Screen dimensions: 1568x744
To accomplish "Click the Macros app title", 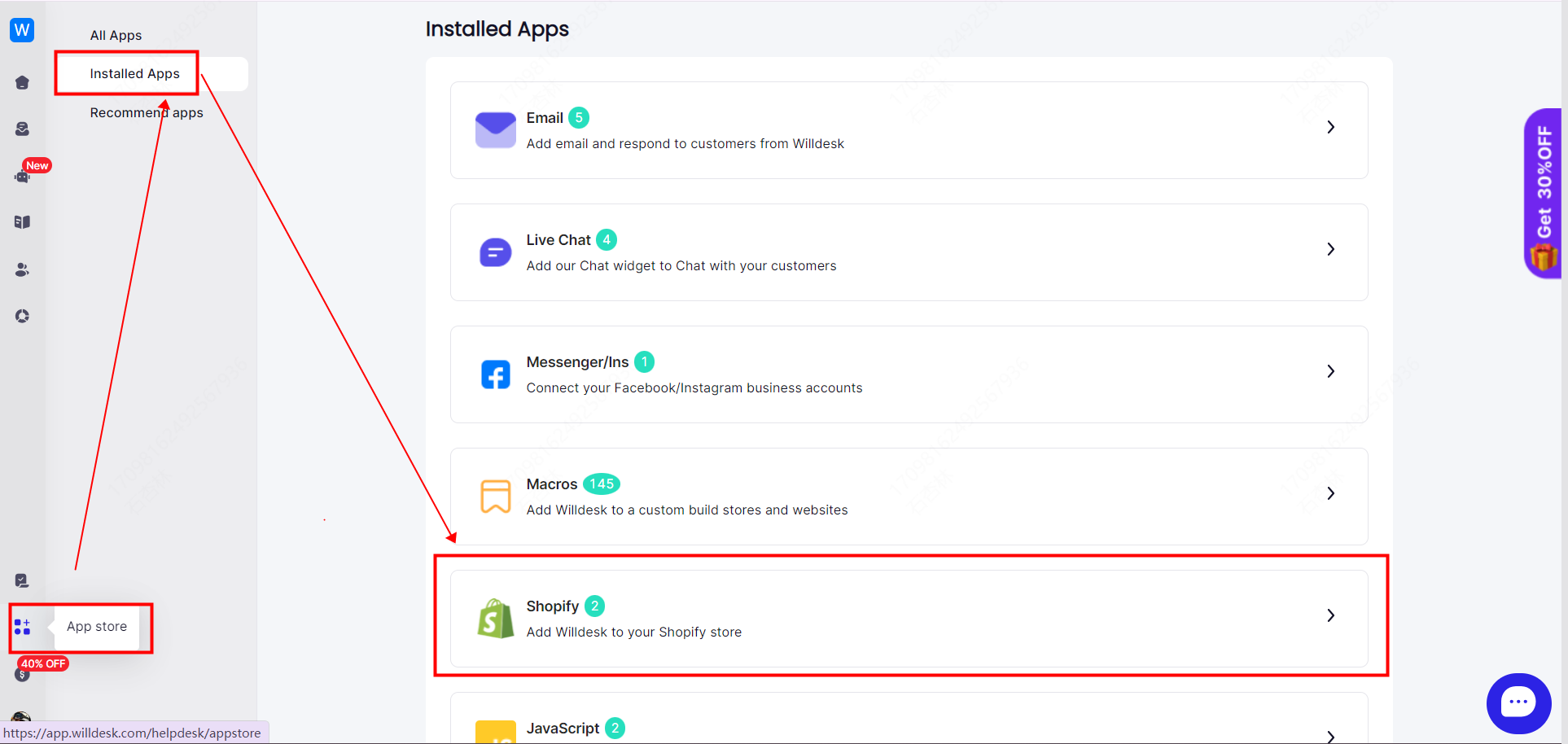I will click(x=552, y=484).
